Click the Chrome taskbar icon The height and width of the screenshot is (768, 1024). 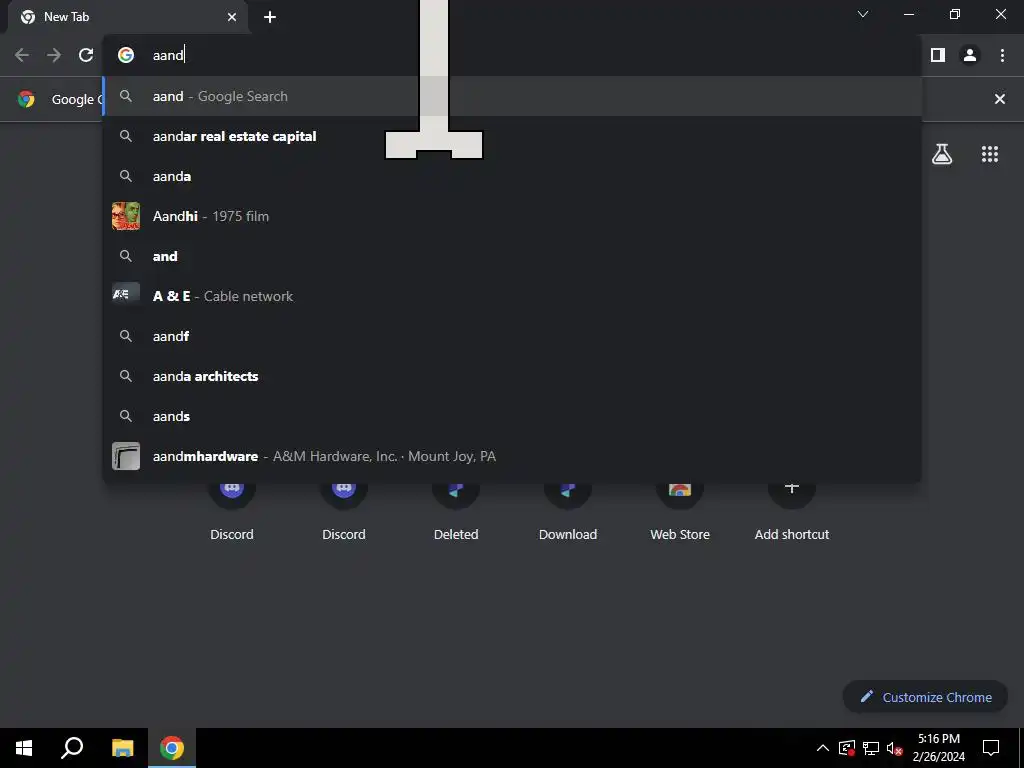172,748
